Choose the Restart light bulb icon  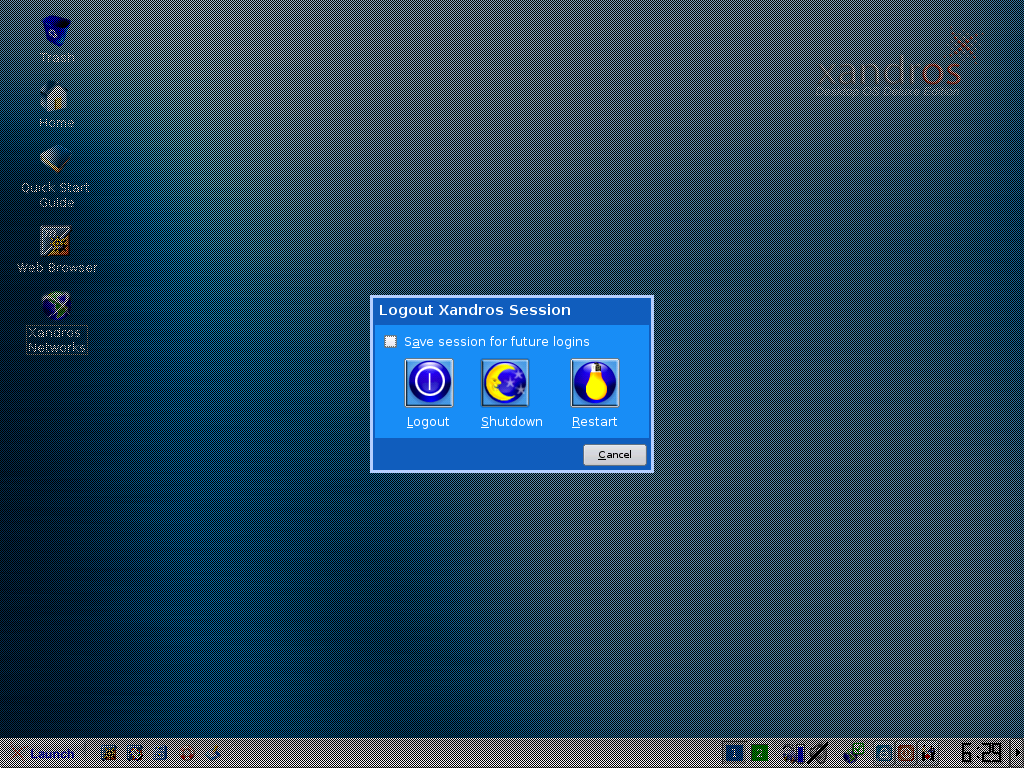coord(594,383)
